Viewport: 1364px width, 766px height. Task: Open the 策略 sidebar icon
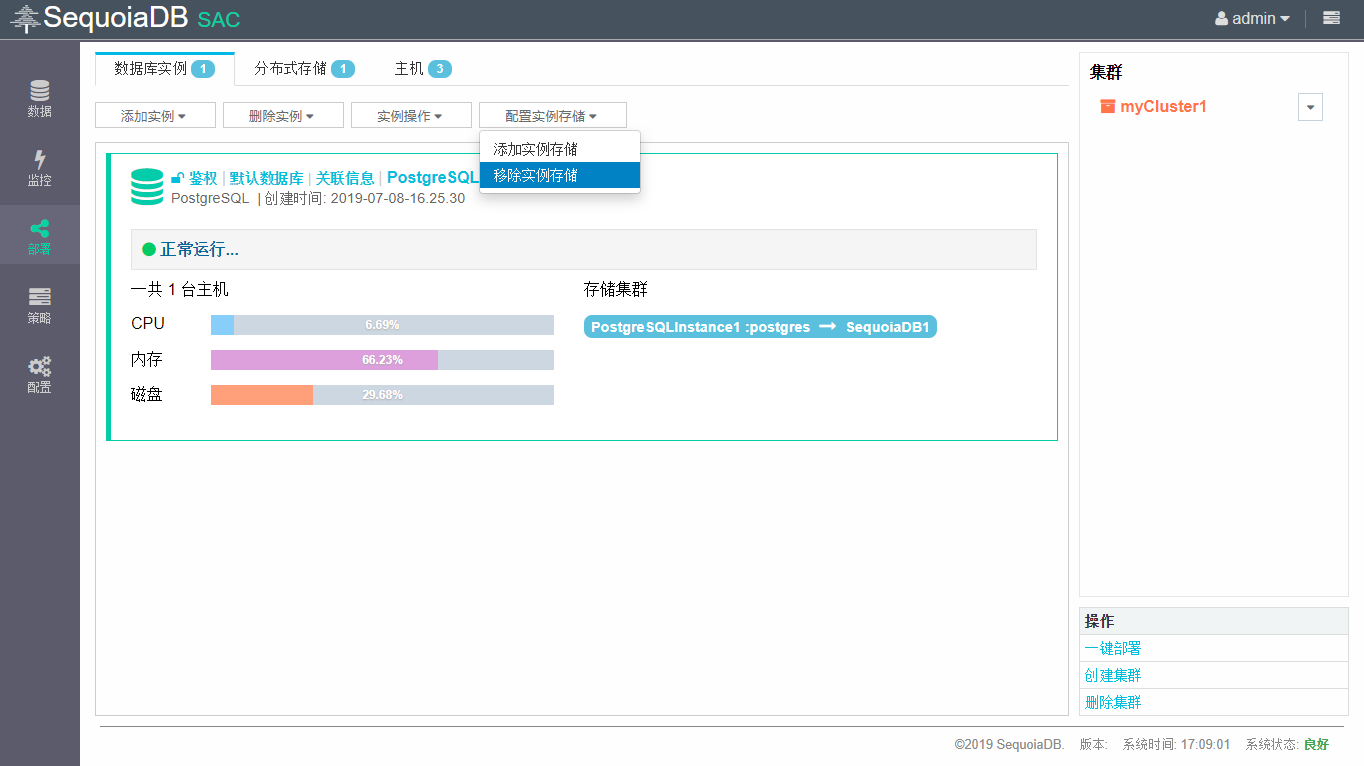[x=39, y=305]
